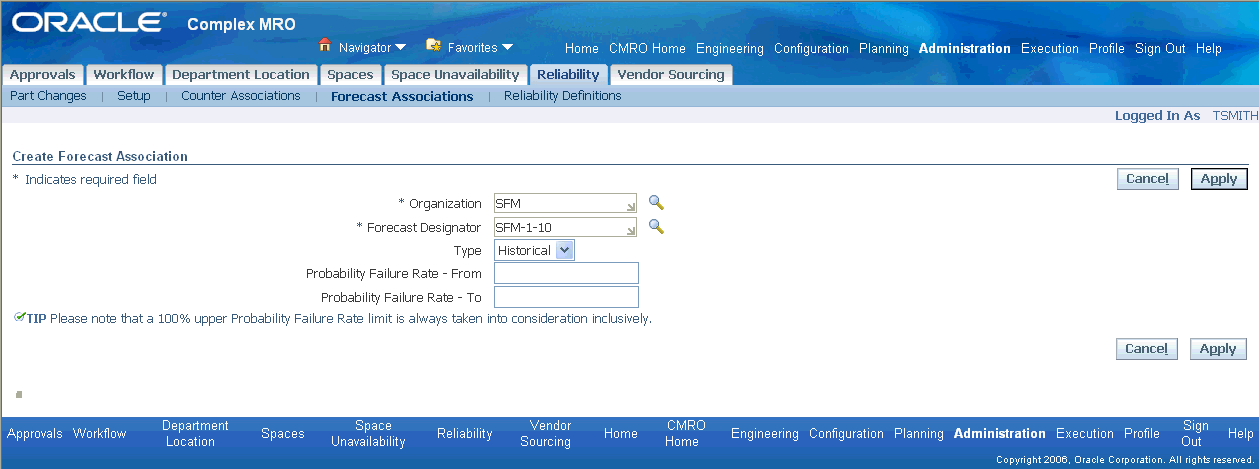Click the Create Forecast Association heading
The width and height of the screenshot is (1259, 469).
tap(100, 157)
